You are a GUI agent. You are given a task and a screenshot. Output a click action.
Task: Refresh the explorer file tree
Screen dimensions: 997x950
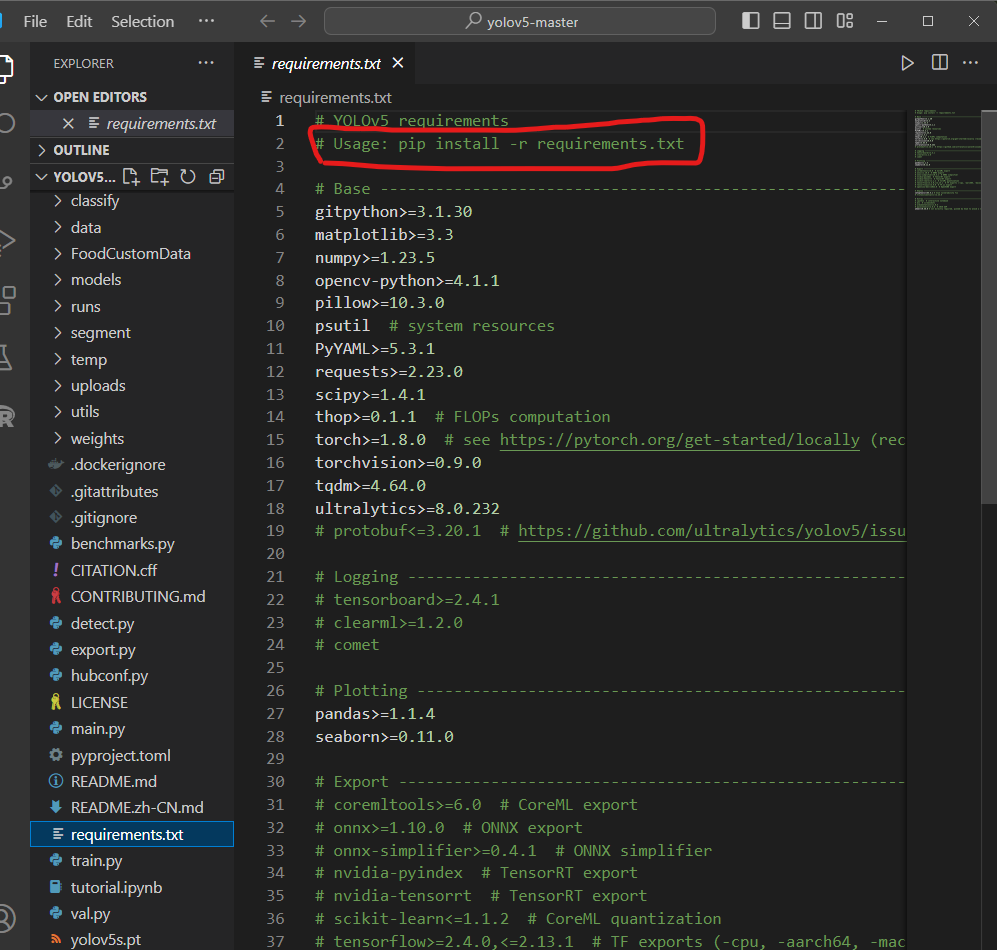pyautogui.click(x=188, y=176)
